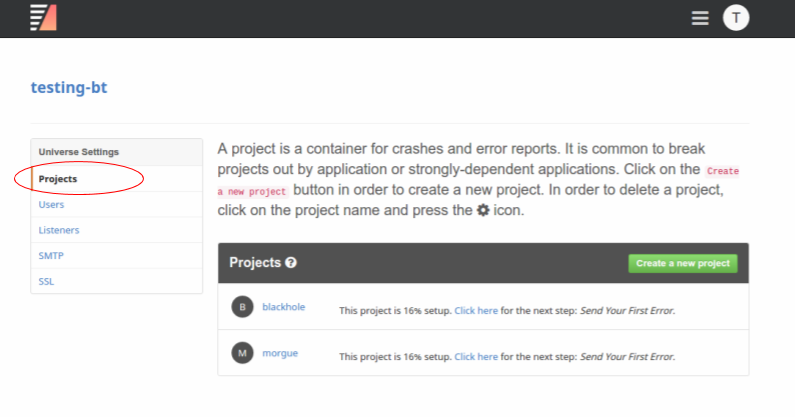Screen dimensions: 796x417
Task: Open the hamburger menu icon
Action: pos(700,18)
